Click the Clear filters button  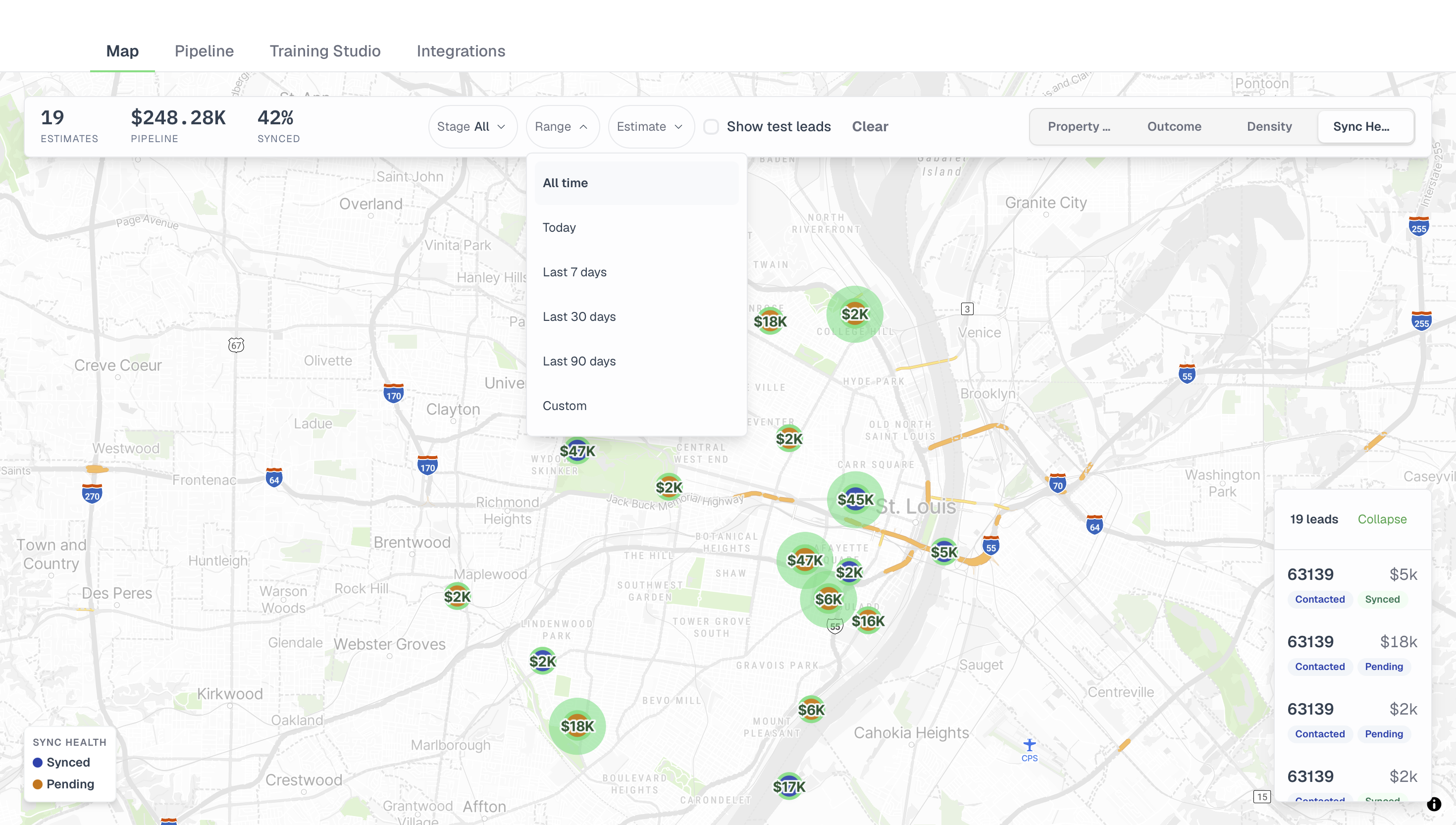tap(870, 126)
